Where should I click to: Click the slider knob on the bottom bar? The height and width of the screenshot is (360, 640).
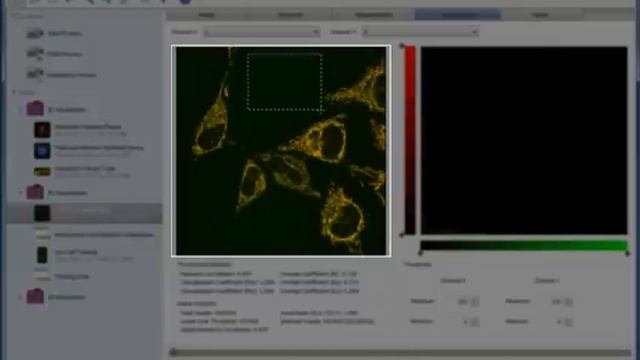173,352
